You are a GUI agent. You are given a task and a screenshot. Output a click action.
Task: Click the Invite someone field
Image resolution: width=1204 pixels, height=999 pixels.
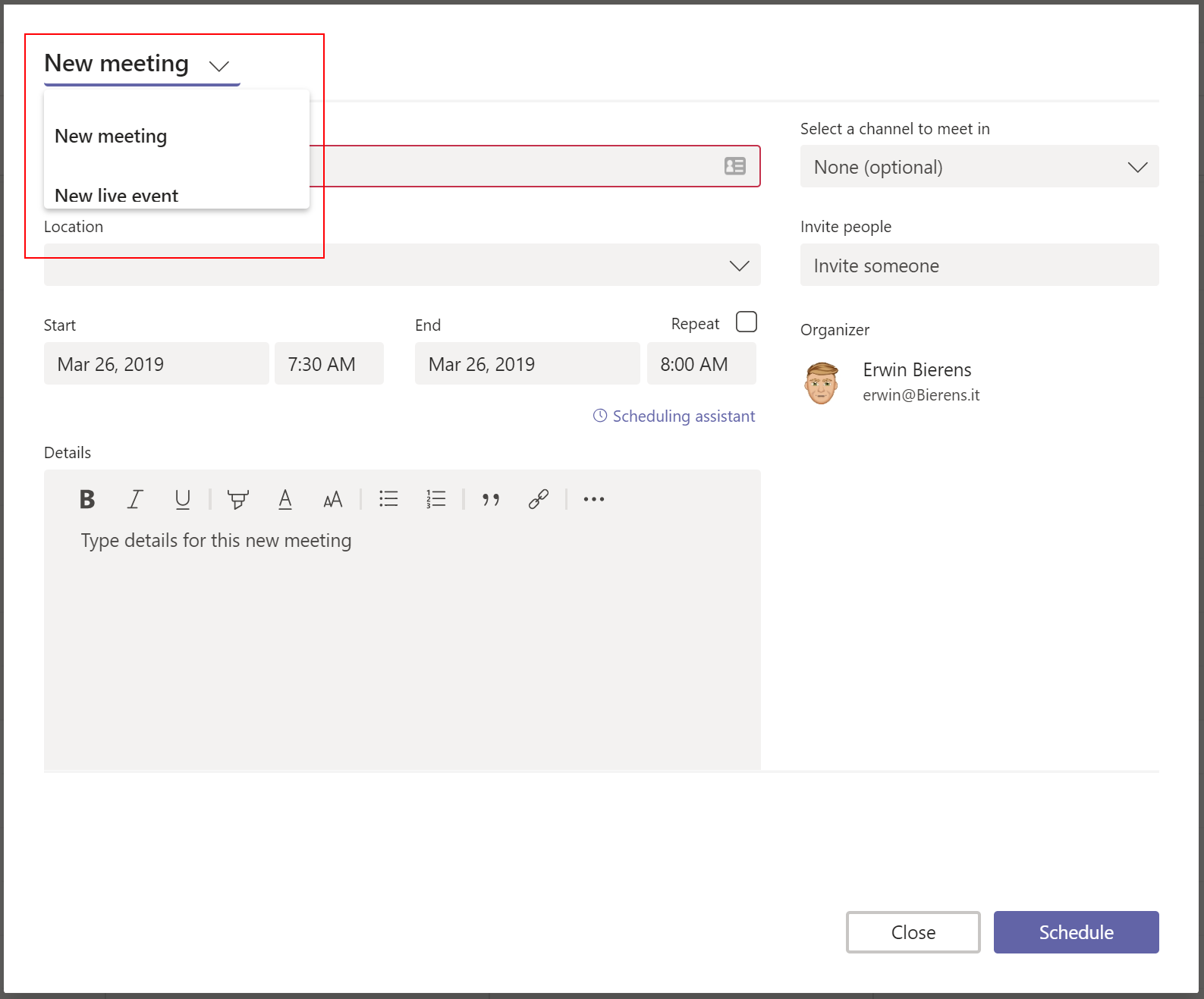[979, 265]
